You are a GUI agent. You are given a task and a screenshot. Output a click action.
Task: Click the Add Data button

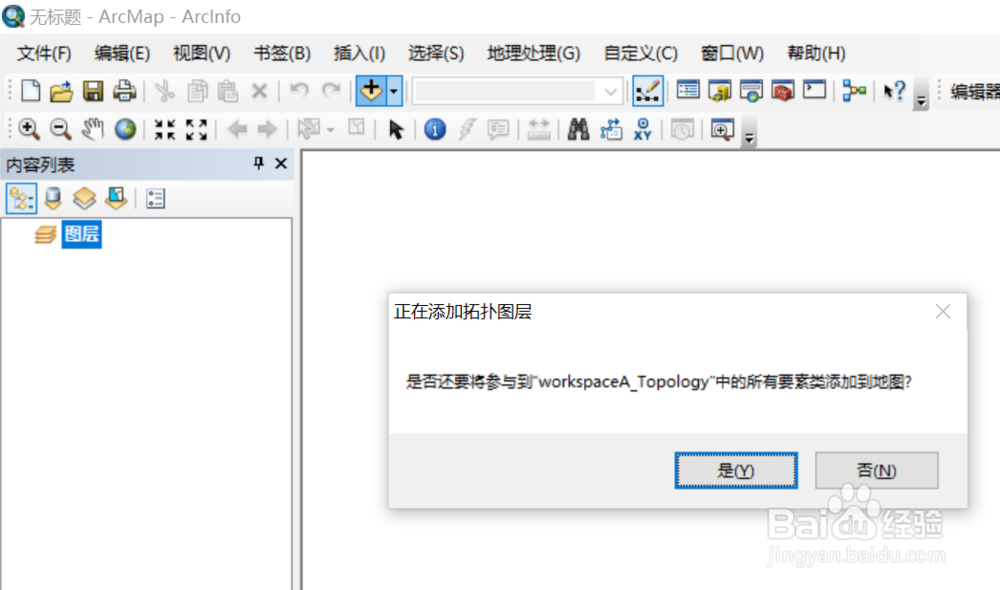[x=371, y=91]
